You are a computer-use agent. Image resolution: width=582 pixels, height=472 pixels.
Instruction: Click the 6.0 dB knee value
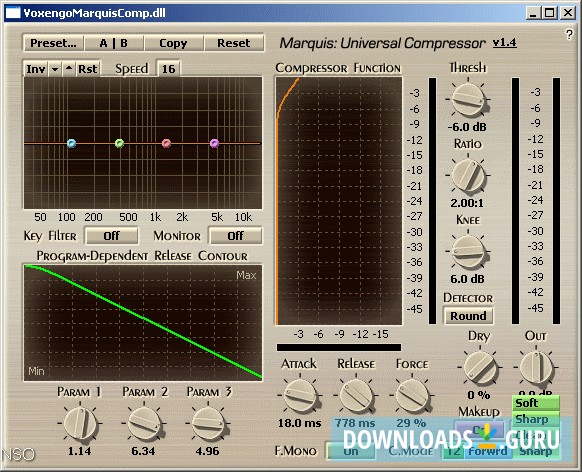coord(467,279)
